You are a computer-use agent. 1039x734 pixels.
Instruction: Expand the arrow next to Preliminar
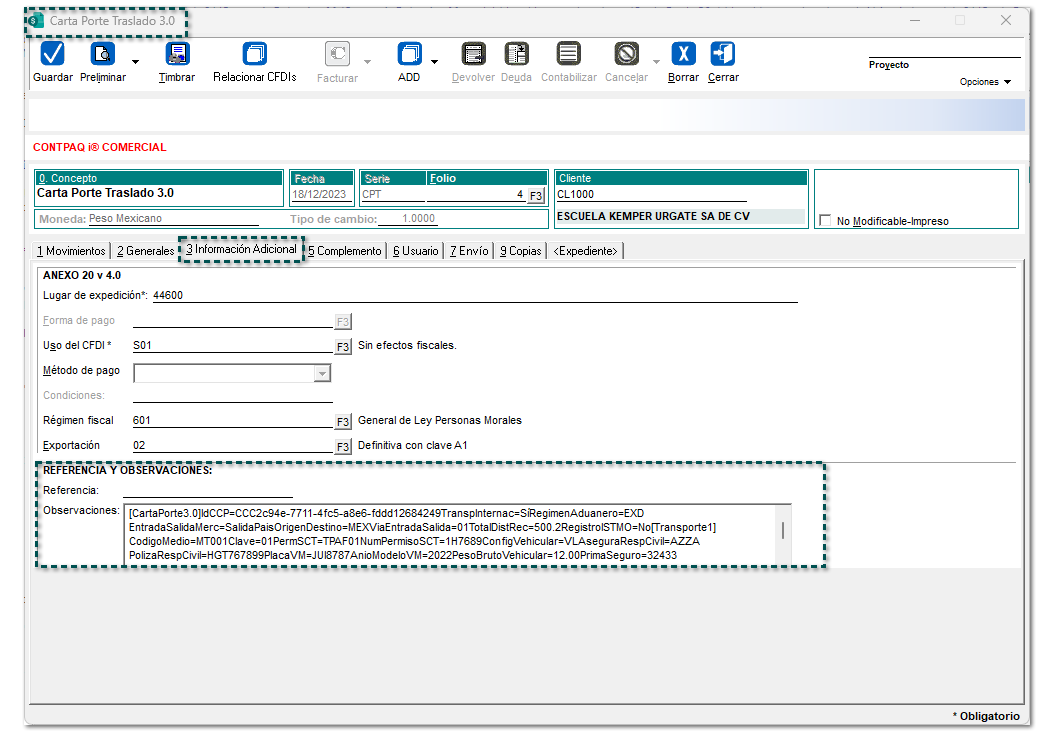click(x=135, y=62)
